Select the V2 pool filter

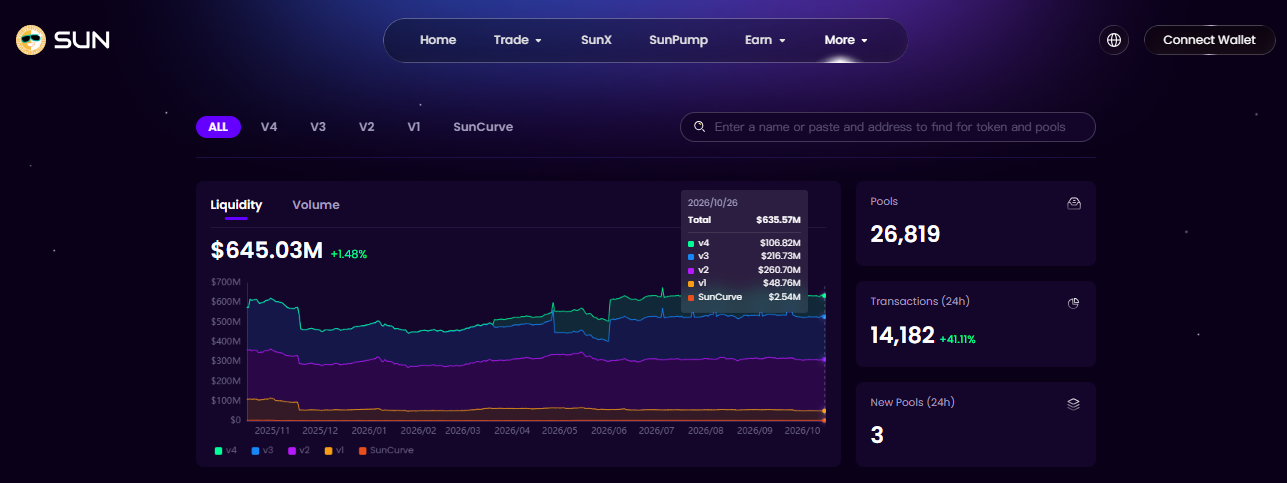point(367,127)
